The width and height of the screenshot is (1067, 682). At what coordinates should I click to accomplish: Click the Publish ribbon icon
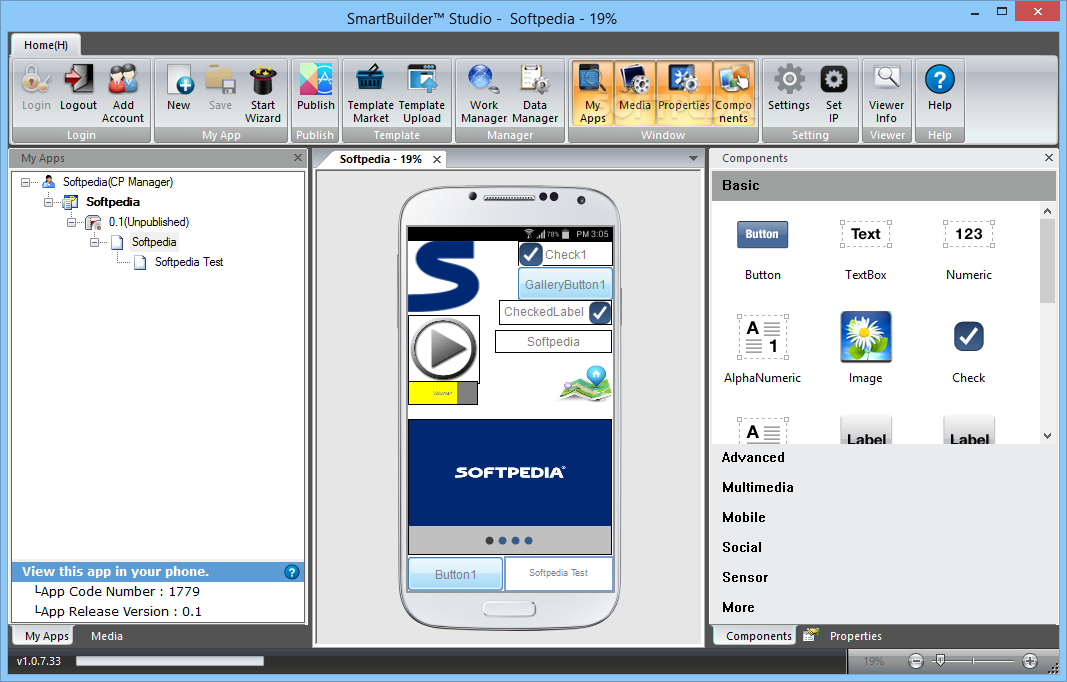coord(316,87)
